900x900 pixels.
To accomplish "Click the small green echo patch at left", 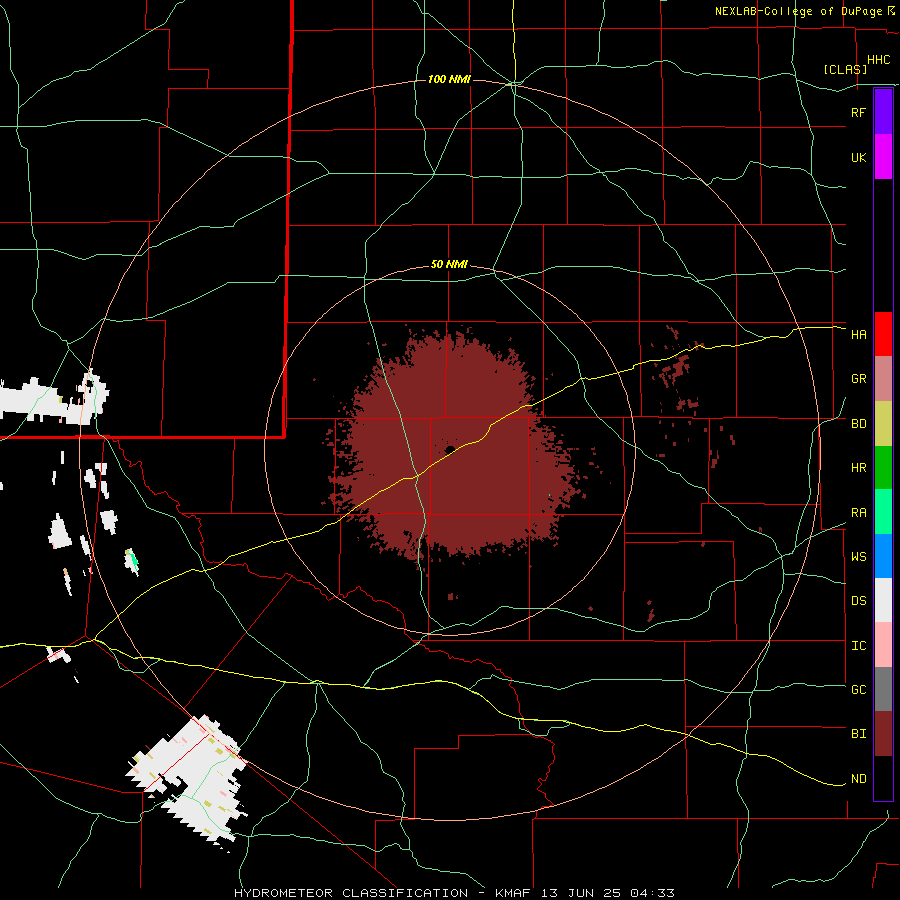I will pyautogui.click(x=133, y=561).
